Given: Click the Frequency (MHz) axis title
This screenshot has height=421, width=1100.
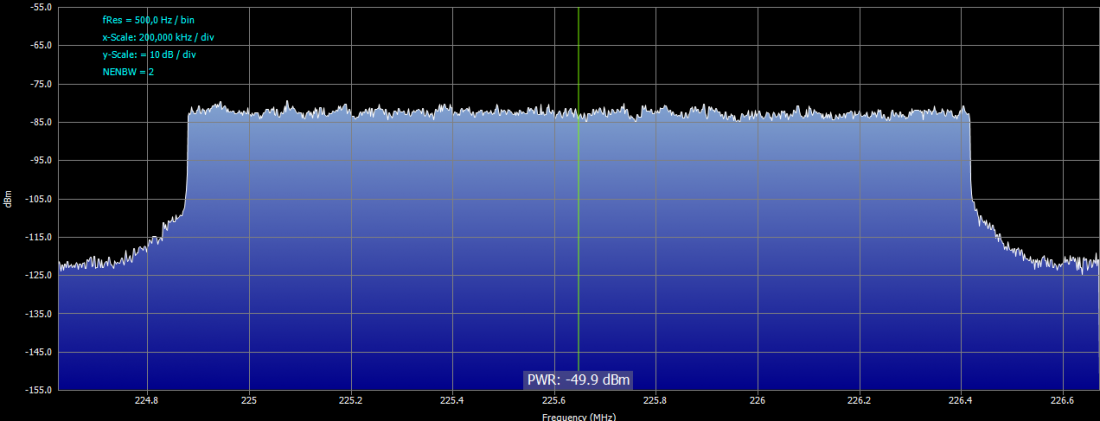Looking at the screenshot, I should pyautogui.click(x=579, y=417).
